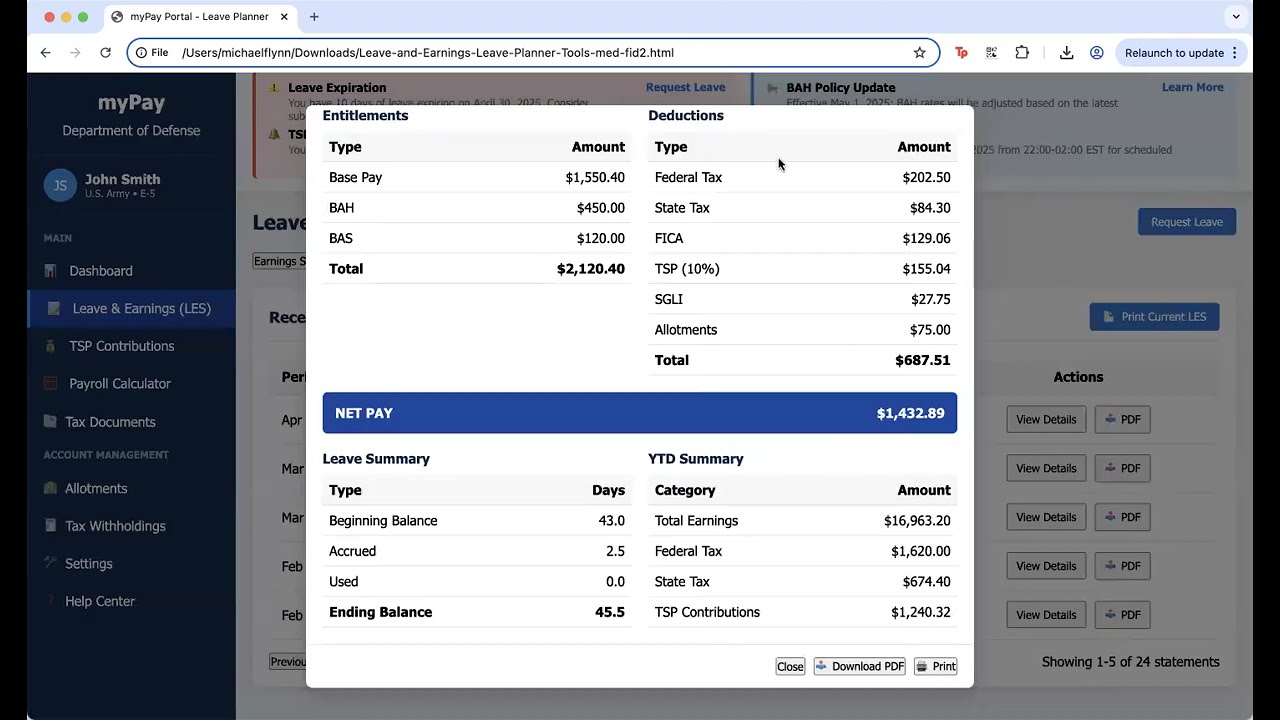Click the JS user avatar
The width and height of the screenshot is (1280, 720).
(60, 186)
